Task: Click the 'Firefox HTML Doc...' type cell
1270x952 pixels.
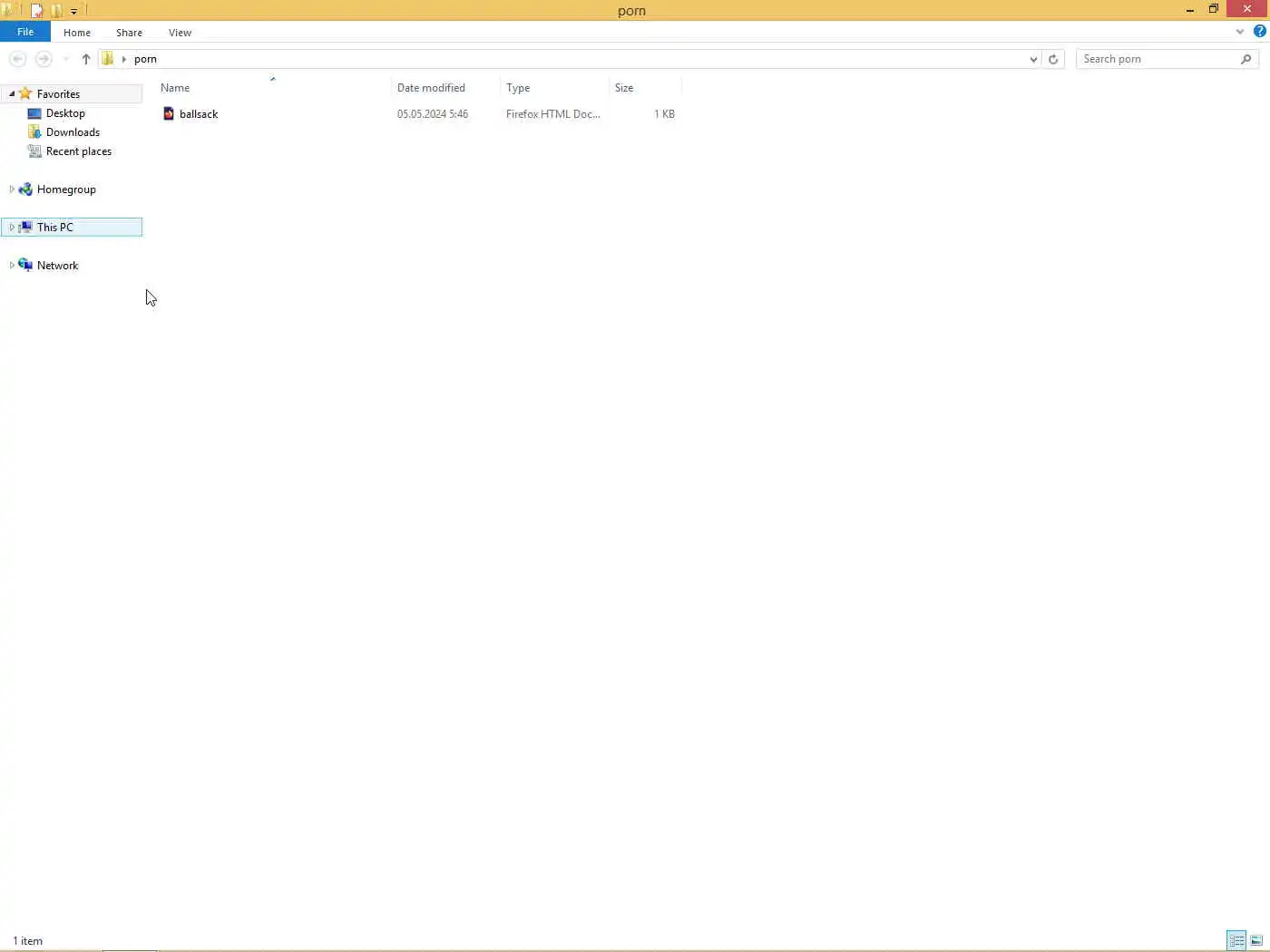Action: pyautogui.click(x=553, y=114)
